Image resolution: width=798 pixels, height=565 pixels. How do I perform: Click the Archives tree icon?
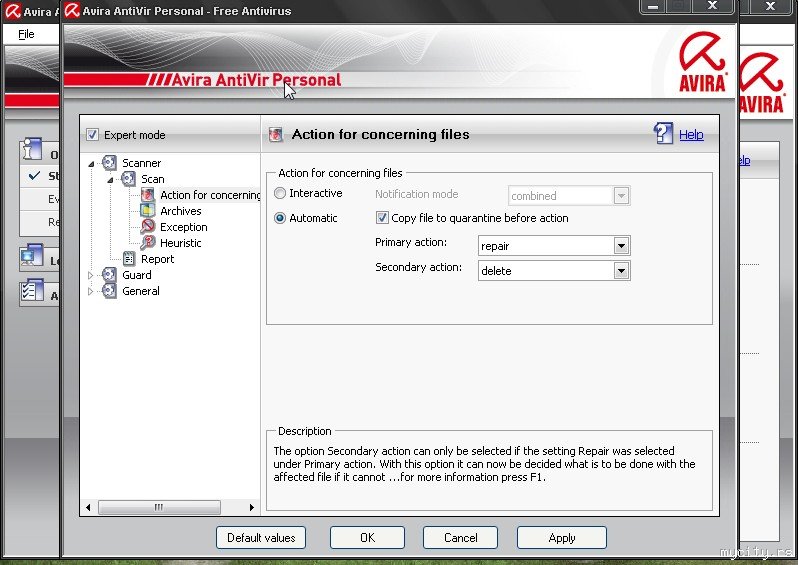(x=147, y=211)
